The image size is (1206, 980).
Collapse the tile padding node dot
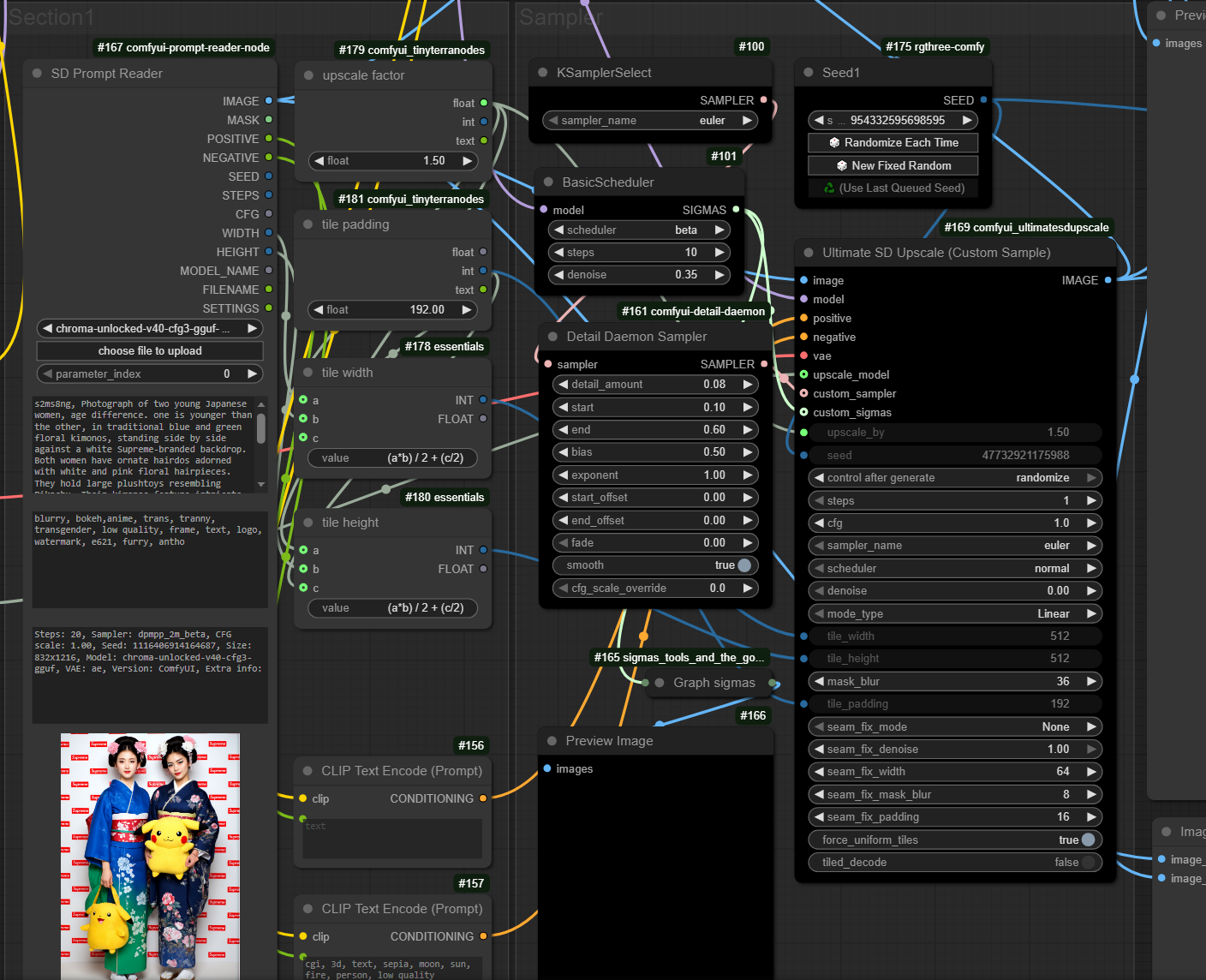coord(307,224)
